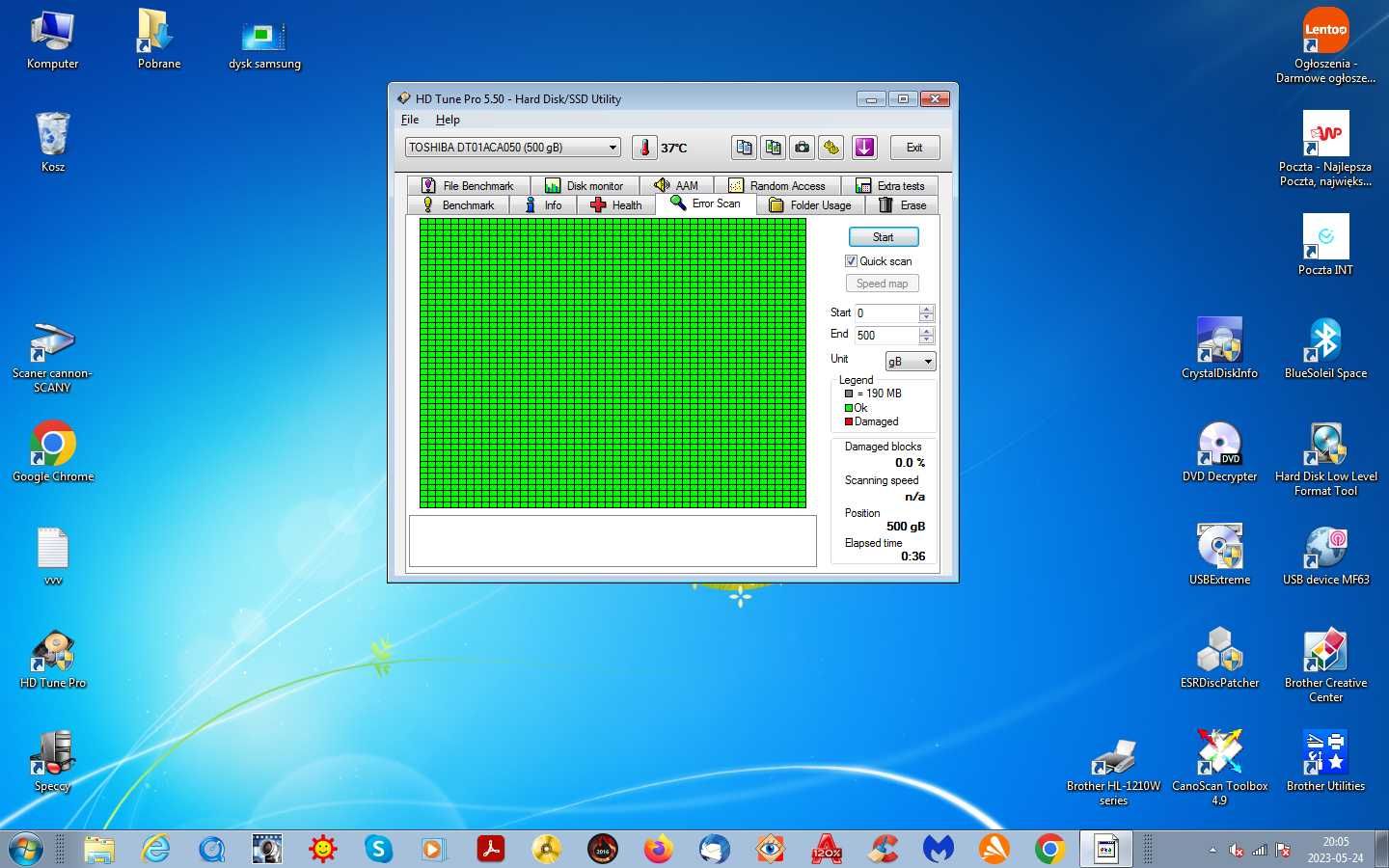Increase the Start value with up arrow
The width and height of the screenshot is (1389, 868).
pyautogui.click(x=927, y=310)
